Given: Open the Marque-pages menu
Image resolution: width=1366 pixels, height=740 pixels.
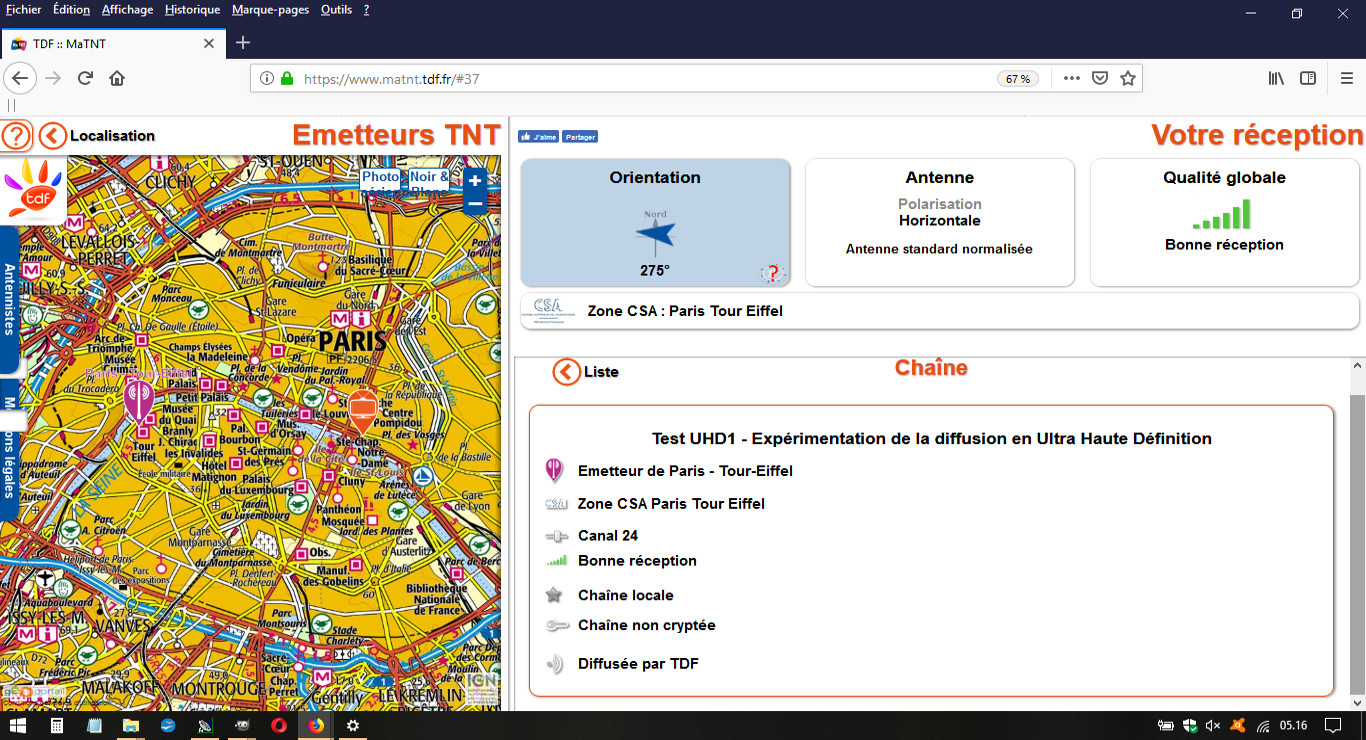Looking at the screenshot, I should (271, 10).
